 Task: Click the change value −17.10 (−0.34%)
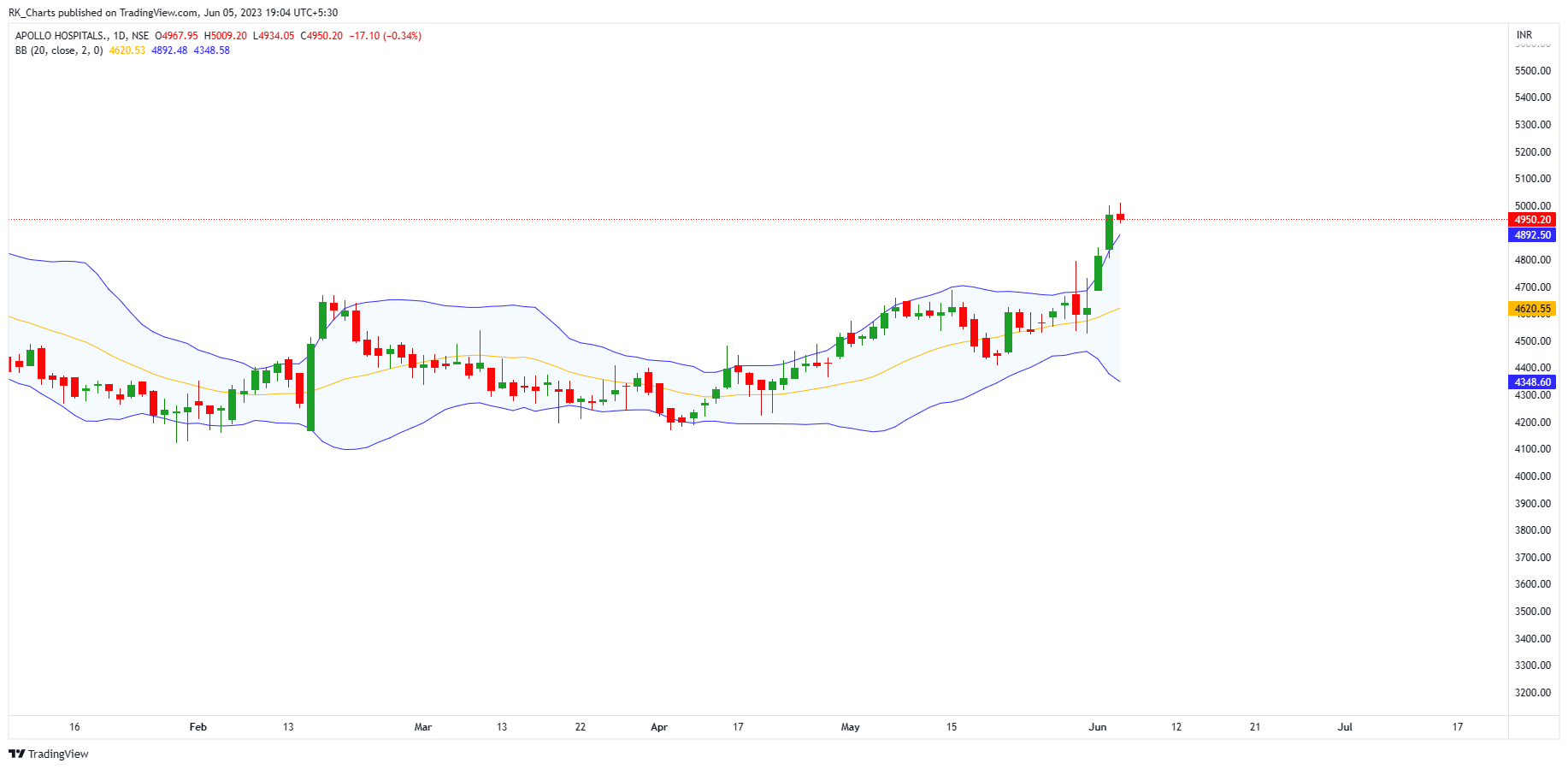pyautogui.click(x=386, y=36)
